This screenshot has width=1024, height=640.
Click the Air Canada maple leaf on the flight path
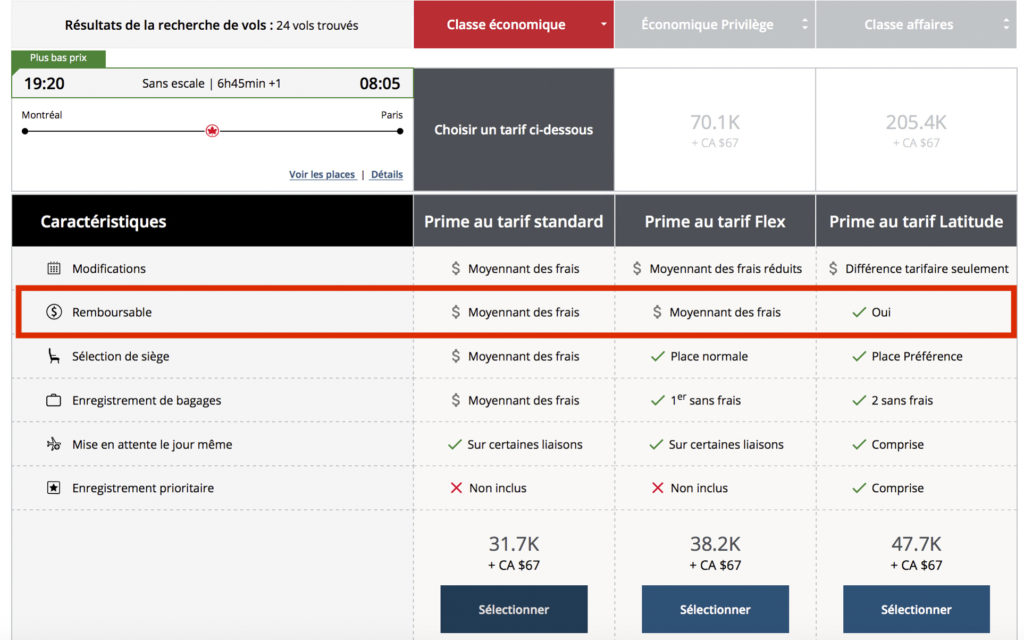pos(212,130)
